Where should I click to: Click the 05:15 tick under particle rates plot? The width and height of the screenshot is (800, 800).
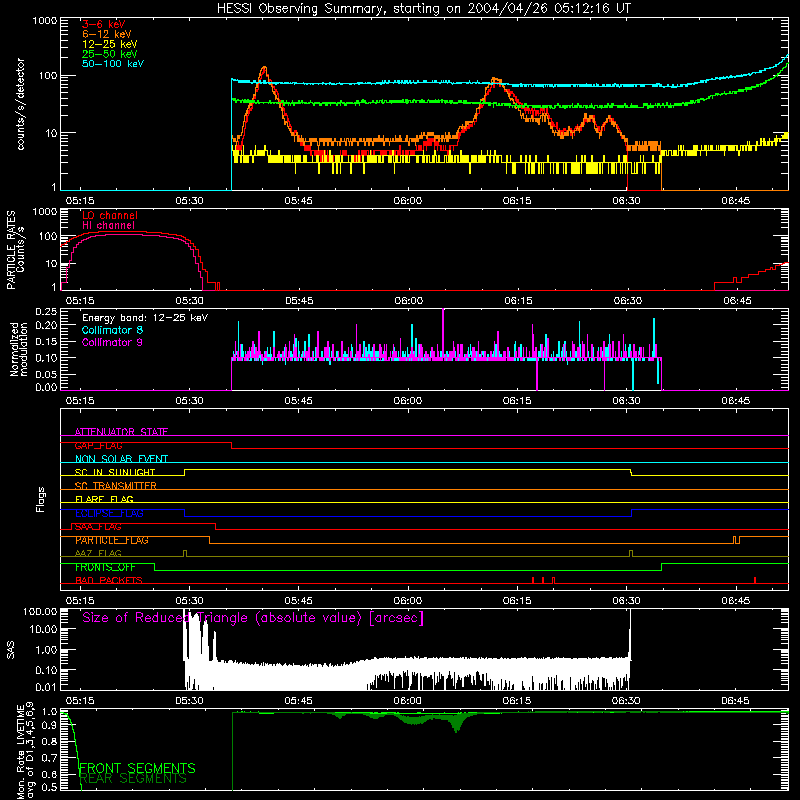(x=80, y=301)
